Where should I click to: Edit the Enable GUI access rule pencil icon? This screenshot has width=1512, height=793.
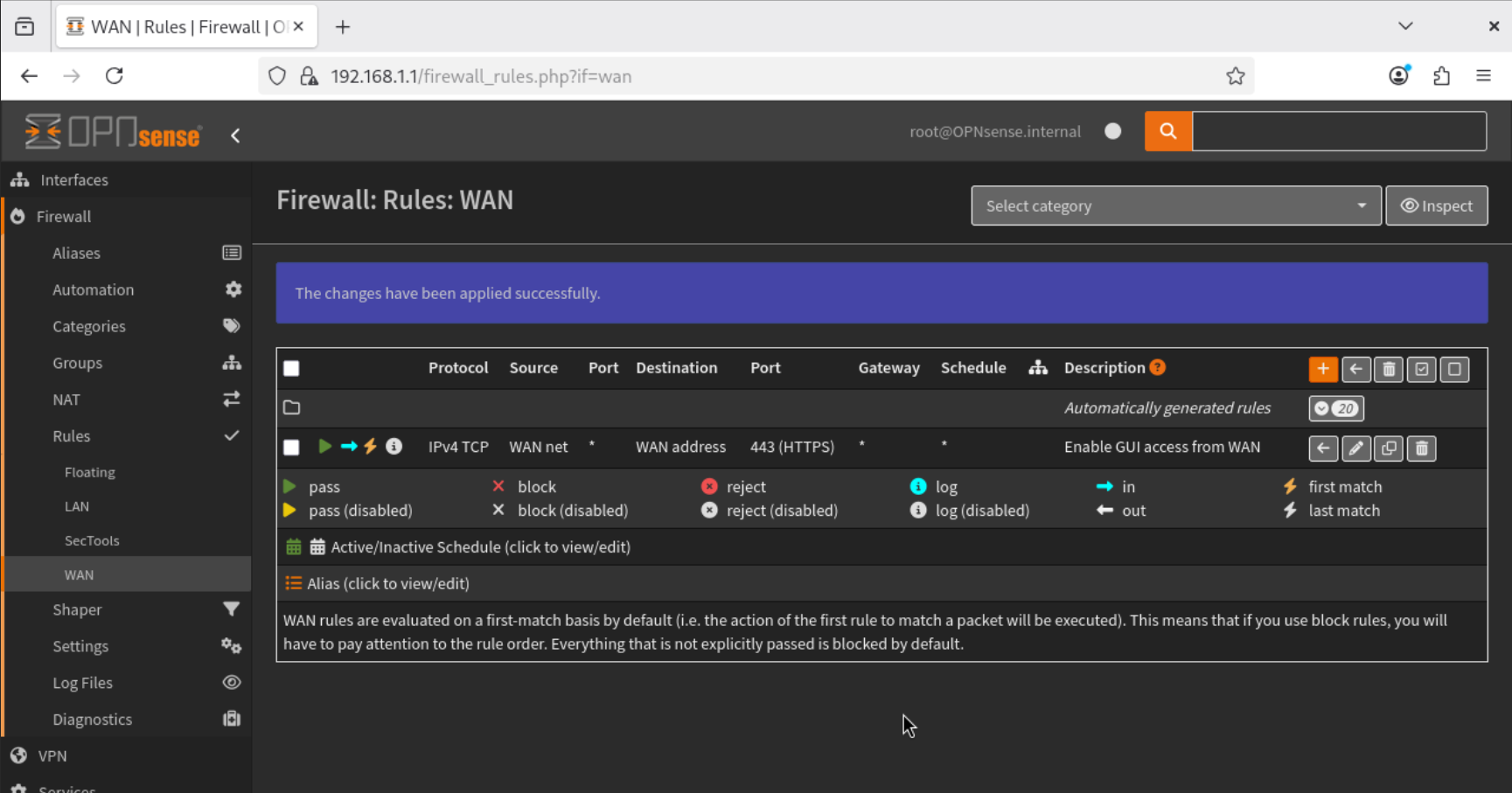click(x=1355, y=449)
